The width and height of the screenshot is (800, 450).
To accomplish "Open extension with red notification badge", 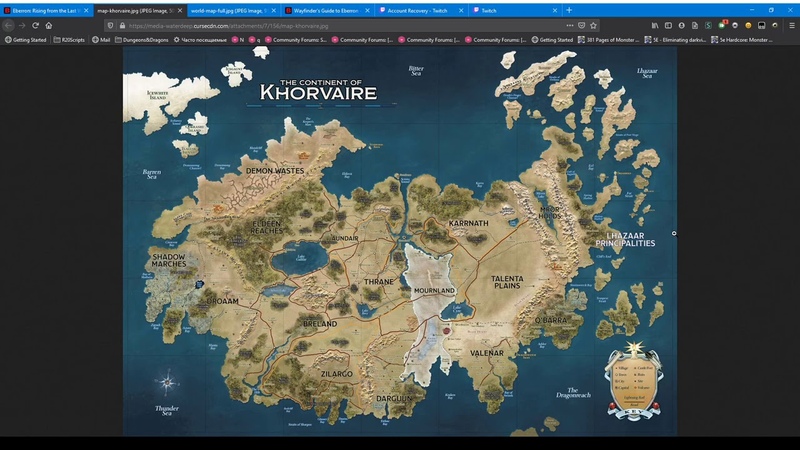I will coord(722,25).
